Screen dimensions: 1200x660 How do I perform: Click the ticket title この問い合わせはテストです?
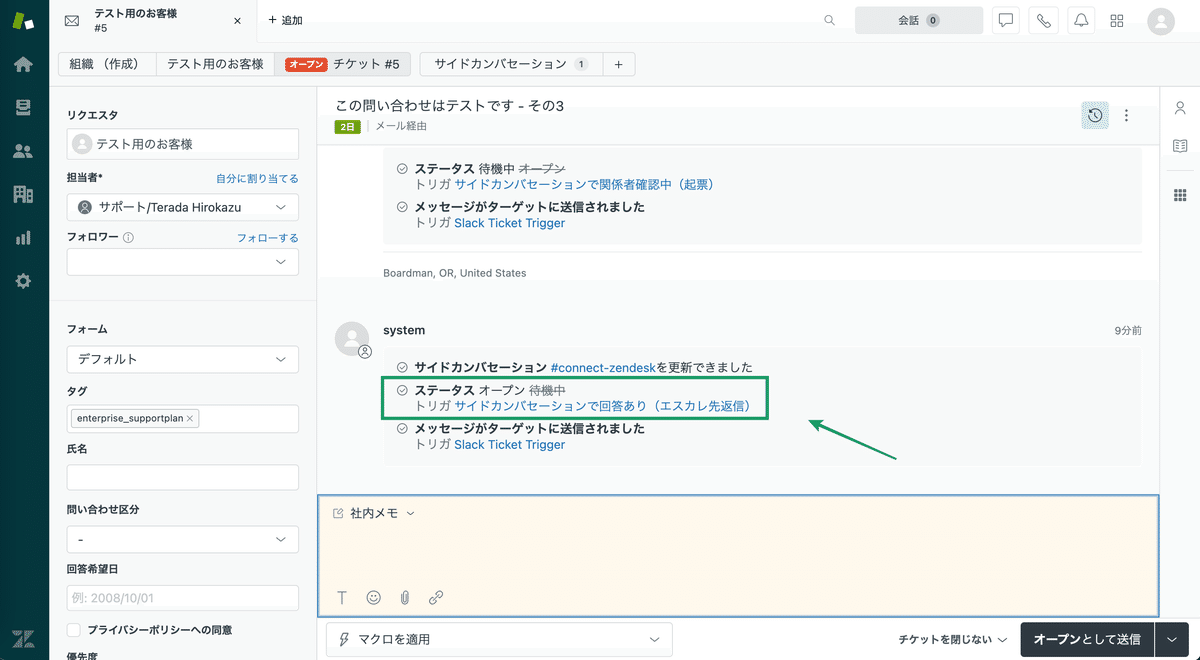pos(450,106)
